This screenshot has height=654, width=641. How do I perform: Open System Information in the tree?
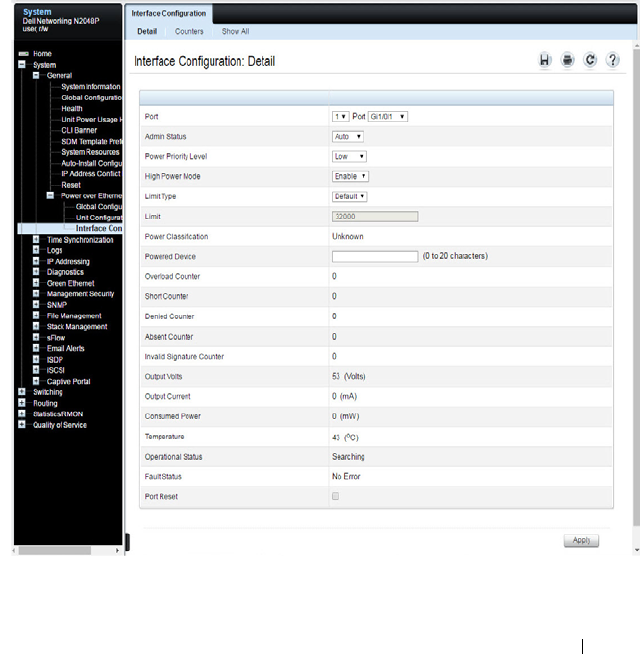(91, 87)
